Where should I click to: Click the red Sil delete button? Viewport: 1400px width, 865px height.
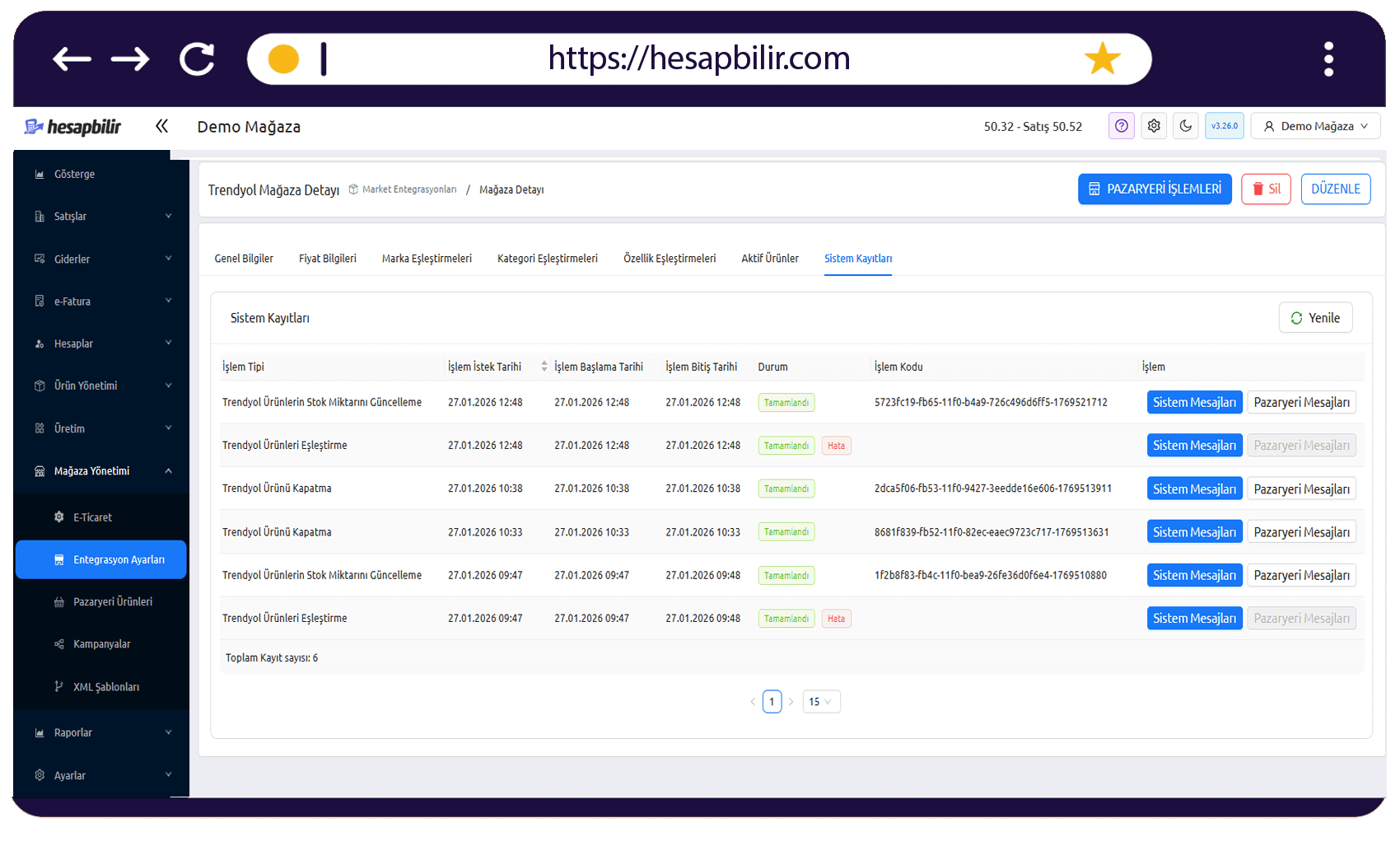(1266, 189)
